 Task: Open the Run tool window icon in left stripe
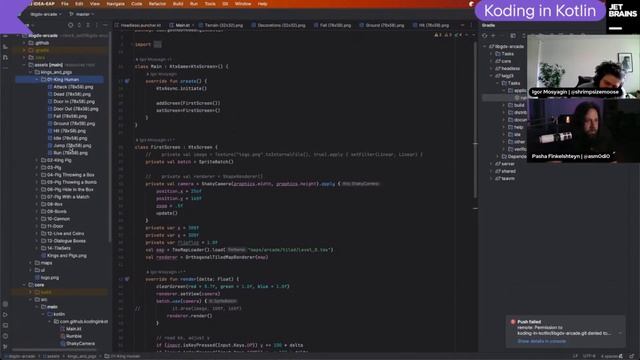[5, 315]
